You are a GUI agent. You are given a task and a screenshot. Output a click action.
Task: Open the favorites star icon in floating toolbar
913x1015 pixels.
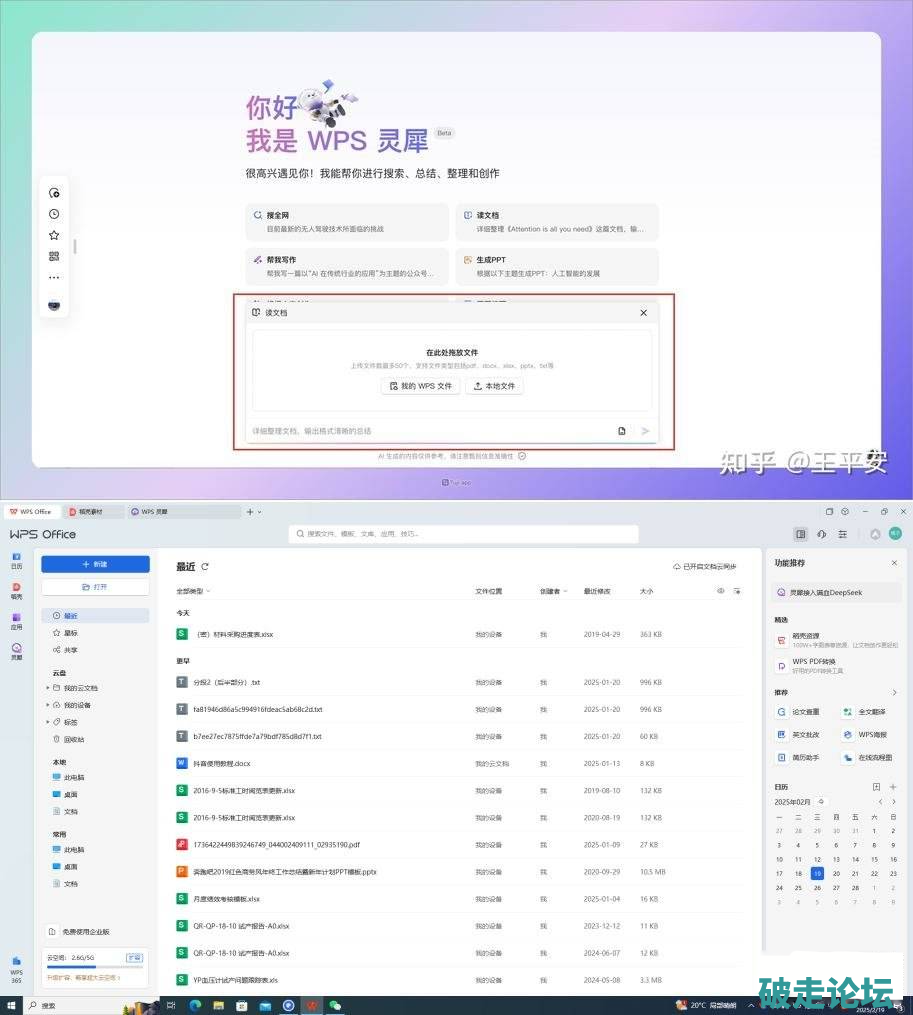(54, 235)
